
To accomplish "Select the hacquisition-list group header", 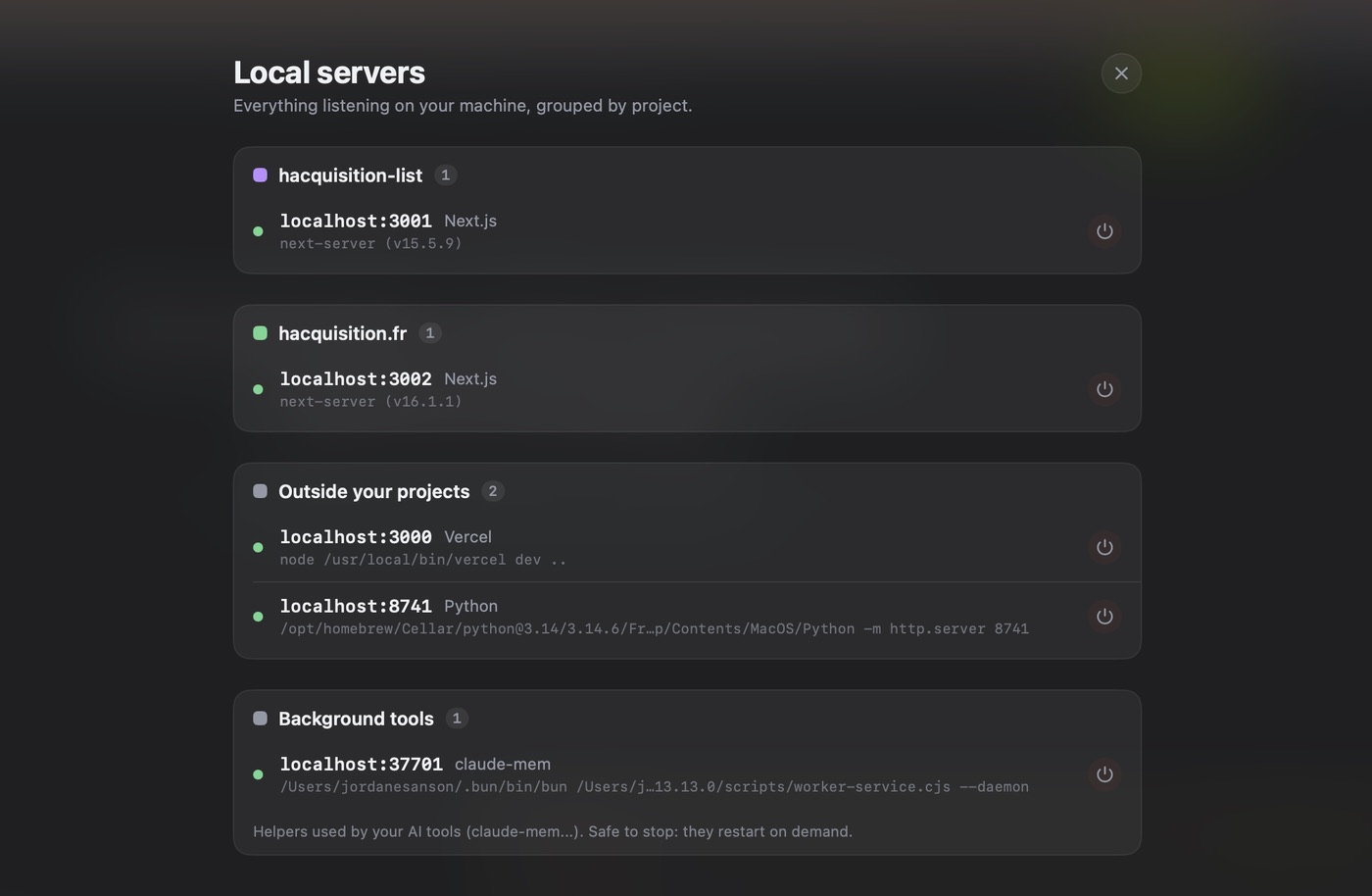I will (x=350, y=175).
